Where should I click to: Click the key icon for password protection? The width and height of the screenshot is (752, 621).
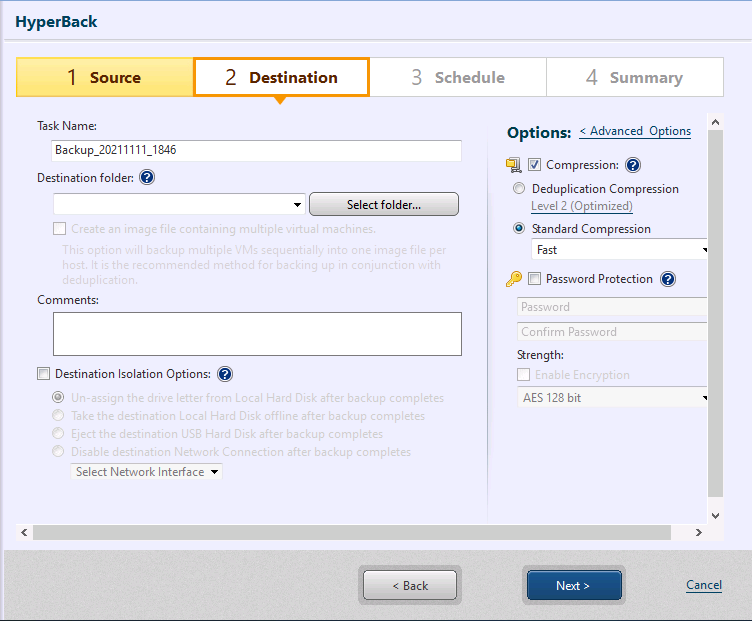click(514, 279)
